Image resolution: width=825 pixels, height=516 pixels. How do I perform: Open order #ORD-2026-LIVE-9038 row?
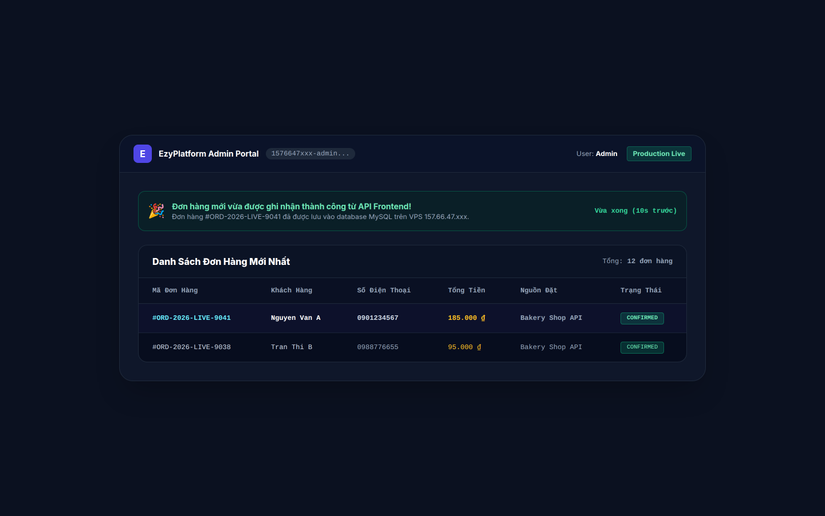pos(412,347)
